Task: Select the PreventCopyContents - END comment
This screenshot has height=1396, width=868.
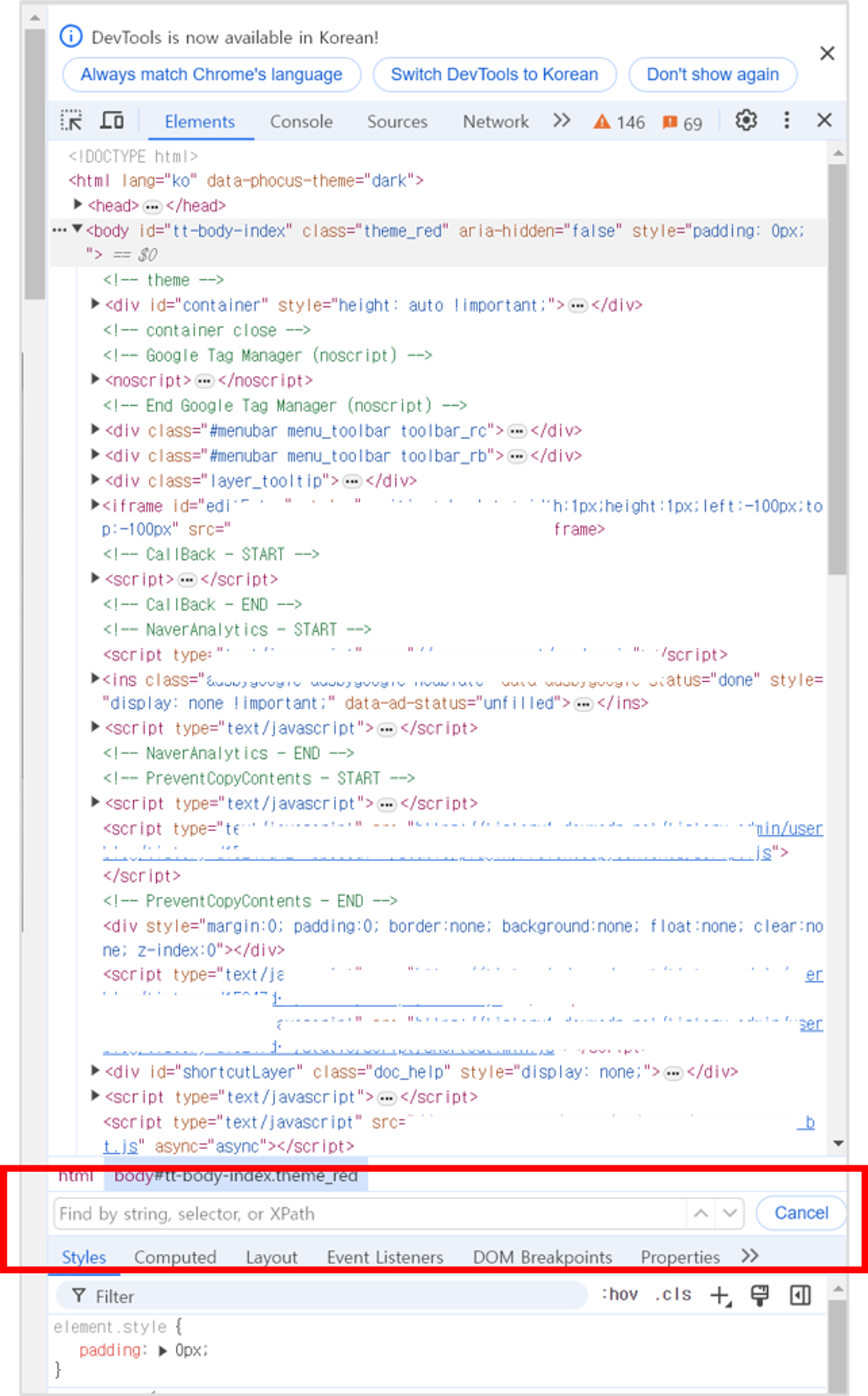Action: click(250, 901)
